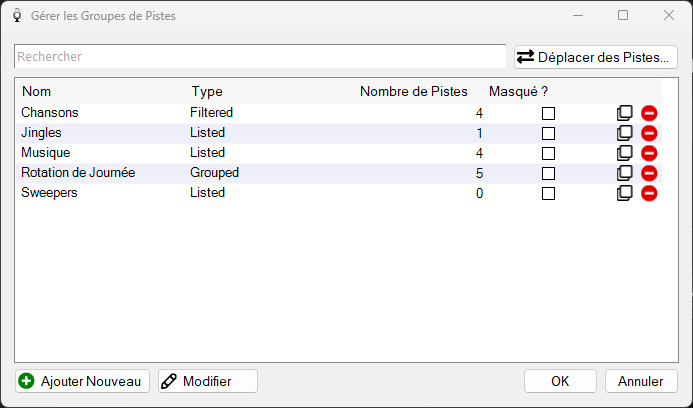Select the Chansons row name
Viewport: 693px width, 408px height.
[x=50, y=112]
